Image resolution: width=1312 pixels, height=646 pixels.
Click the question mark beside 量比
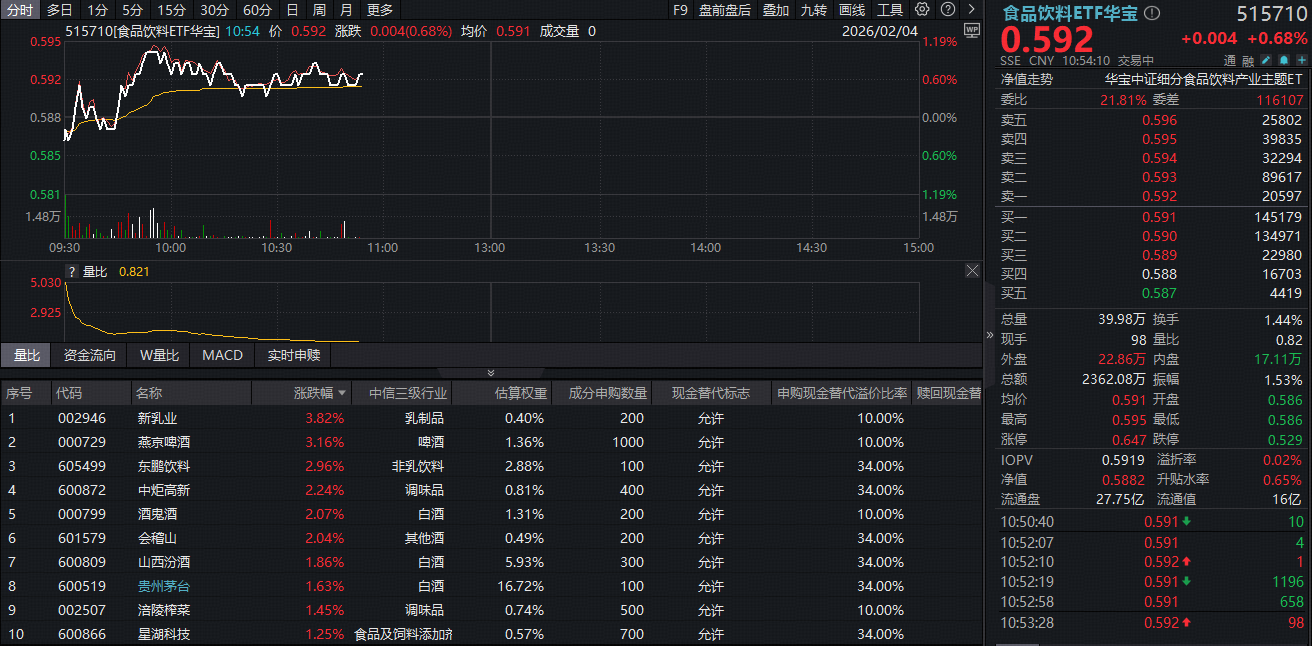coord(71,271)
